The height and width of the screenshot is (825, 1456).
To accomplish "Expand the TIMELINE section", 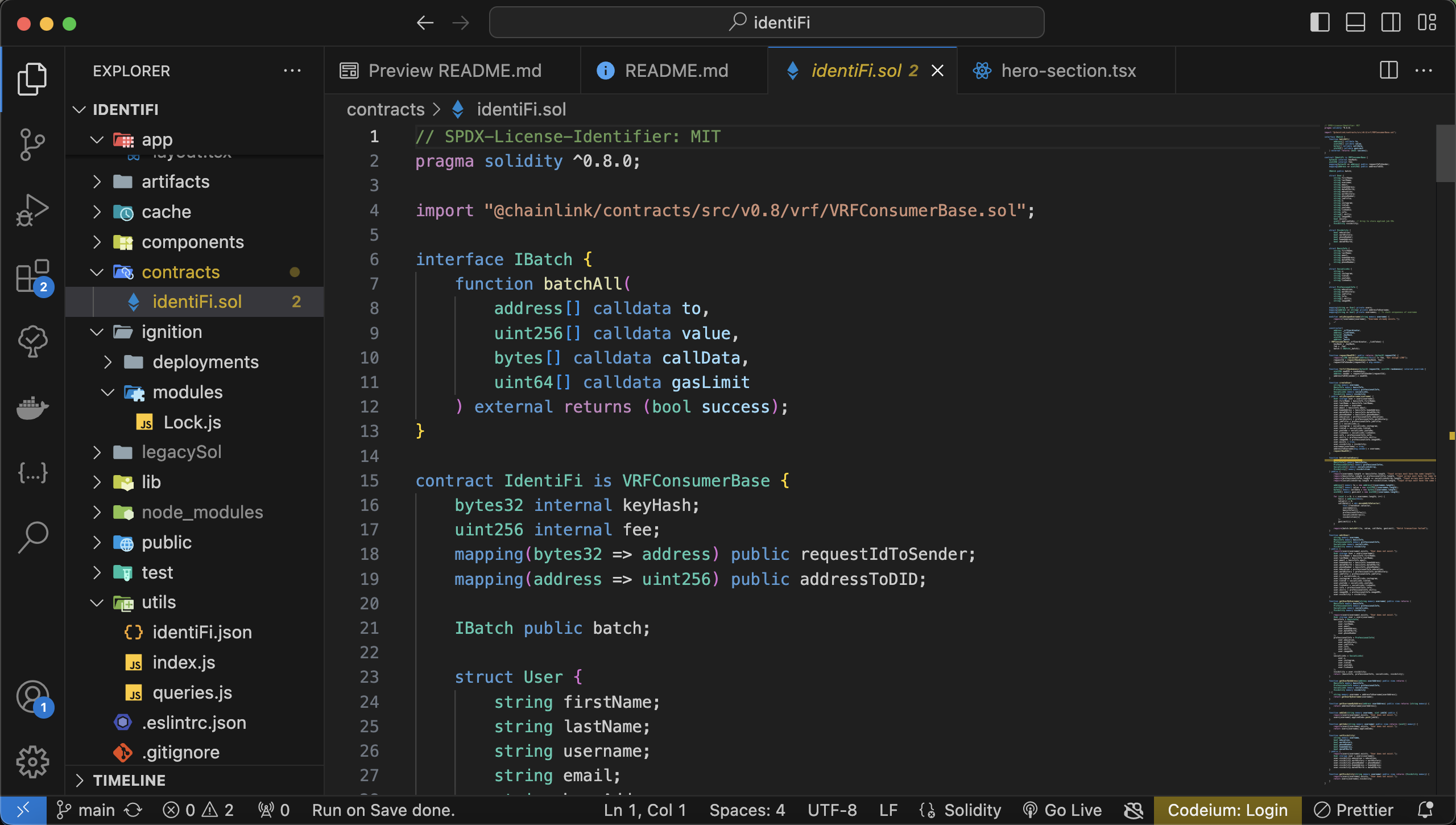I will point(129,780).
